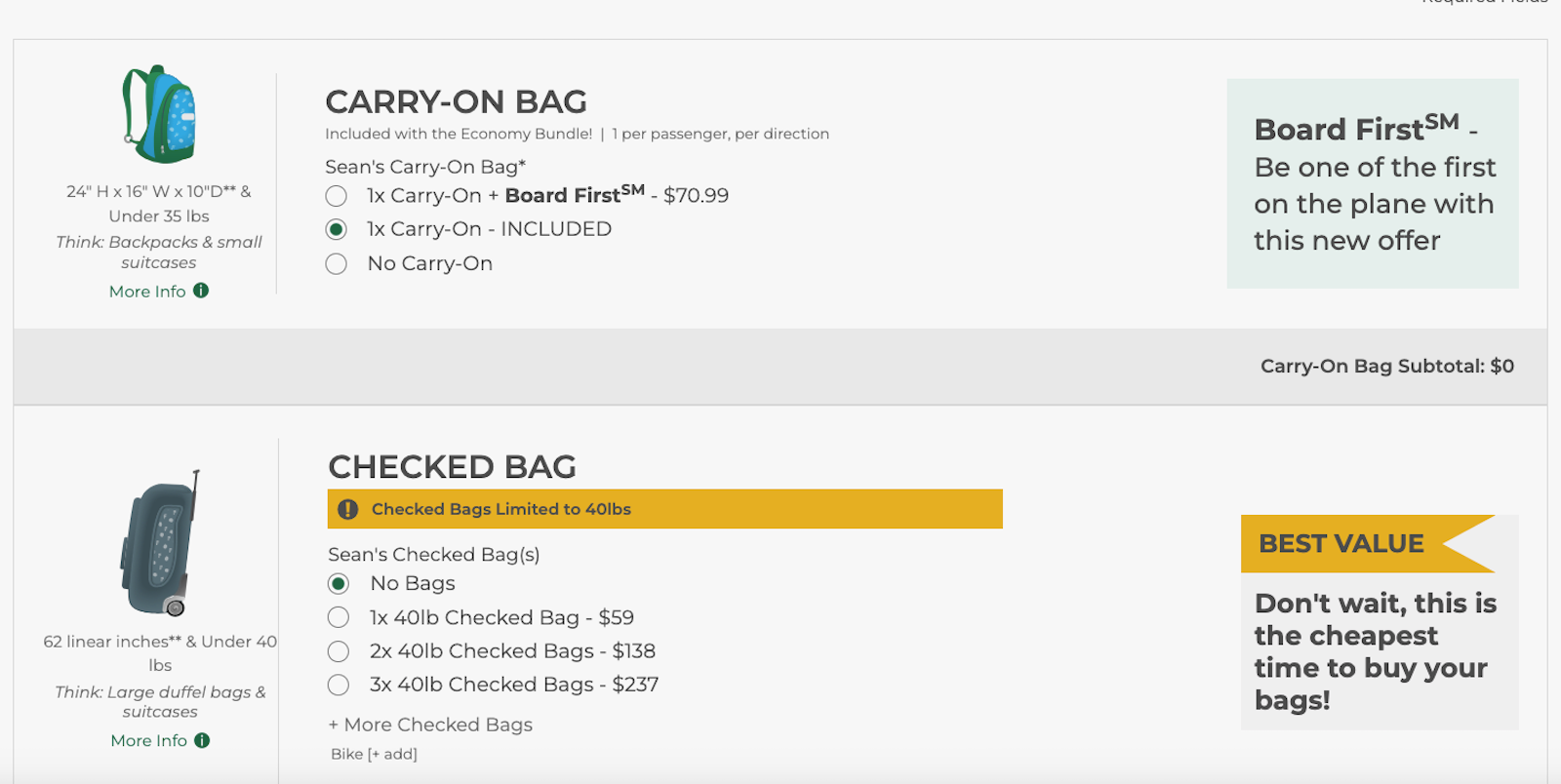This screenshot has height=784, width=1561.
Task: Choose 2x 40lb Checked Bags for $138
Action: 339,651
